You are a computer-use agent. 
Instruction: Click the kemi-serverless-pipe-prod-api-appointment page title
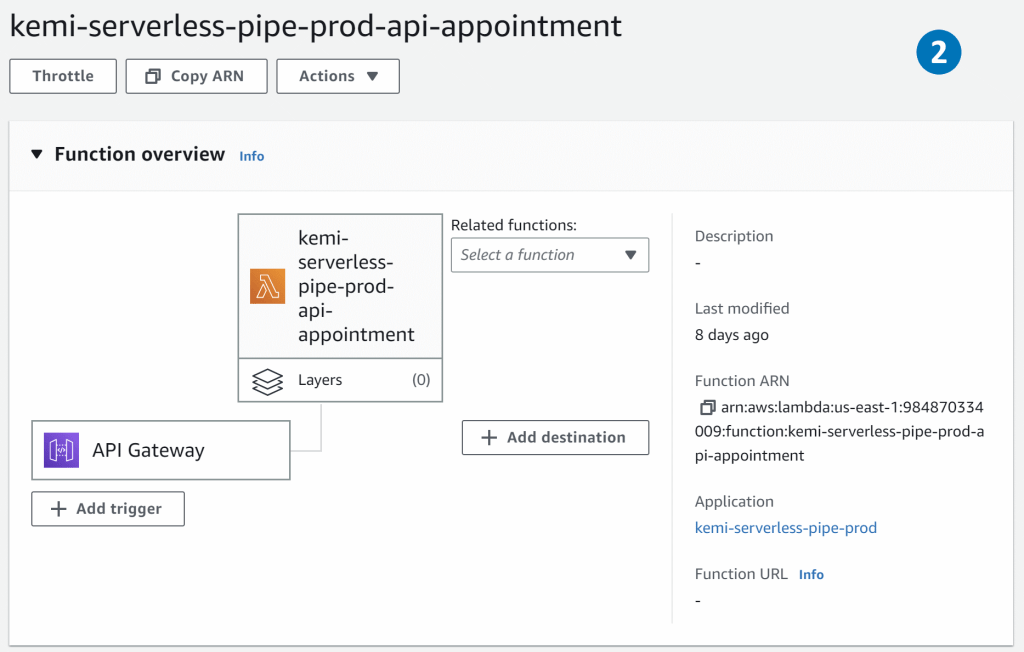click(315, 26)
